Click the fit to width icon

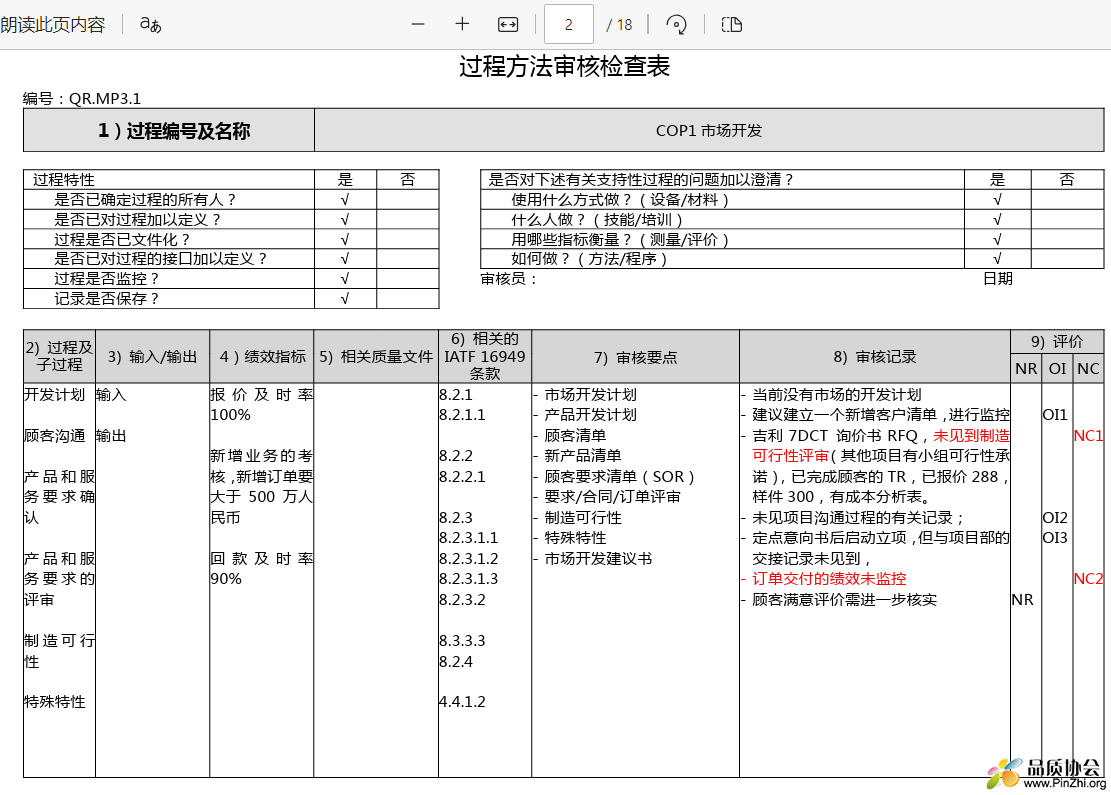coord(508,25)
